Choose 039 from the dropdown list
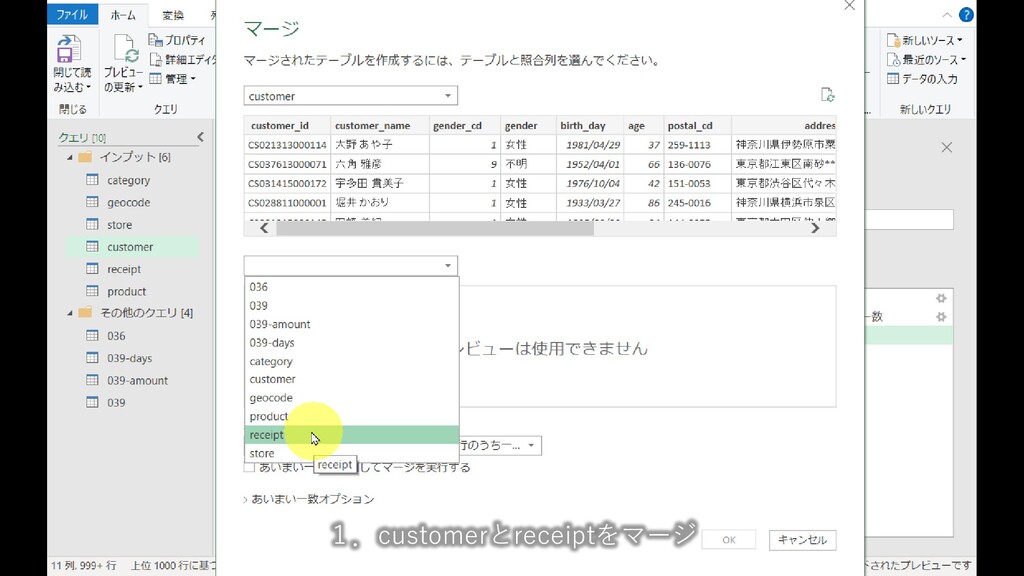The height and width of the screenshot is (576, 1024). pyautogui.click(x=351, y=306)
